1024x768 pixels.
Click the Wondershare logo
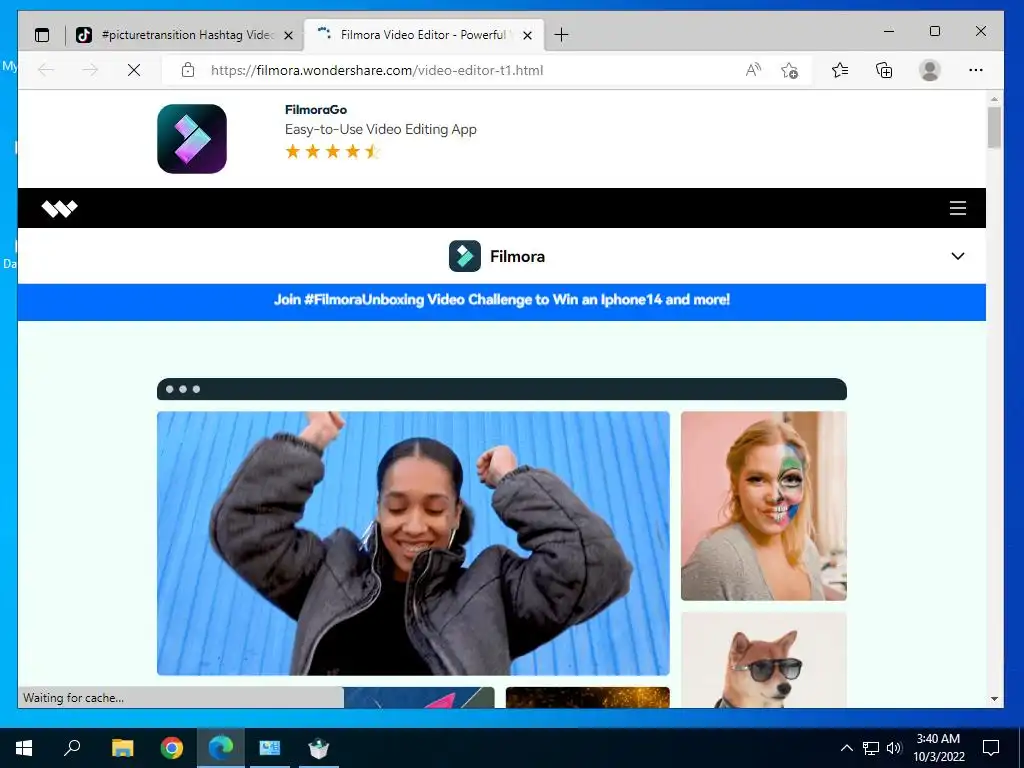coord(59,208)
